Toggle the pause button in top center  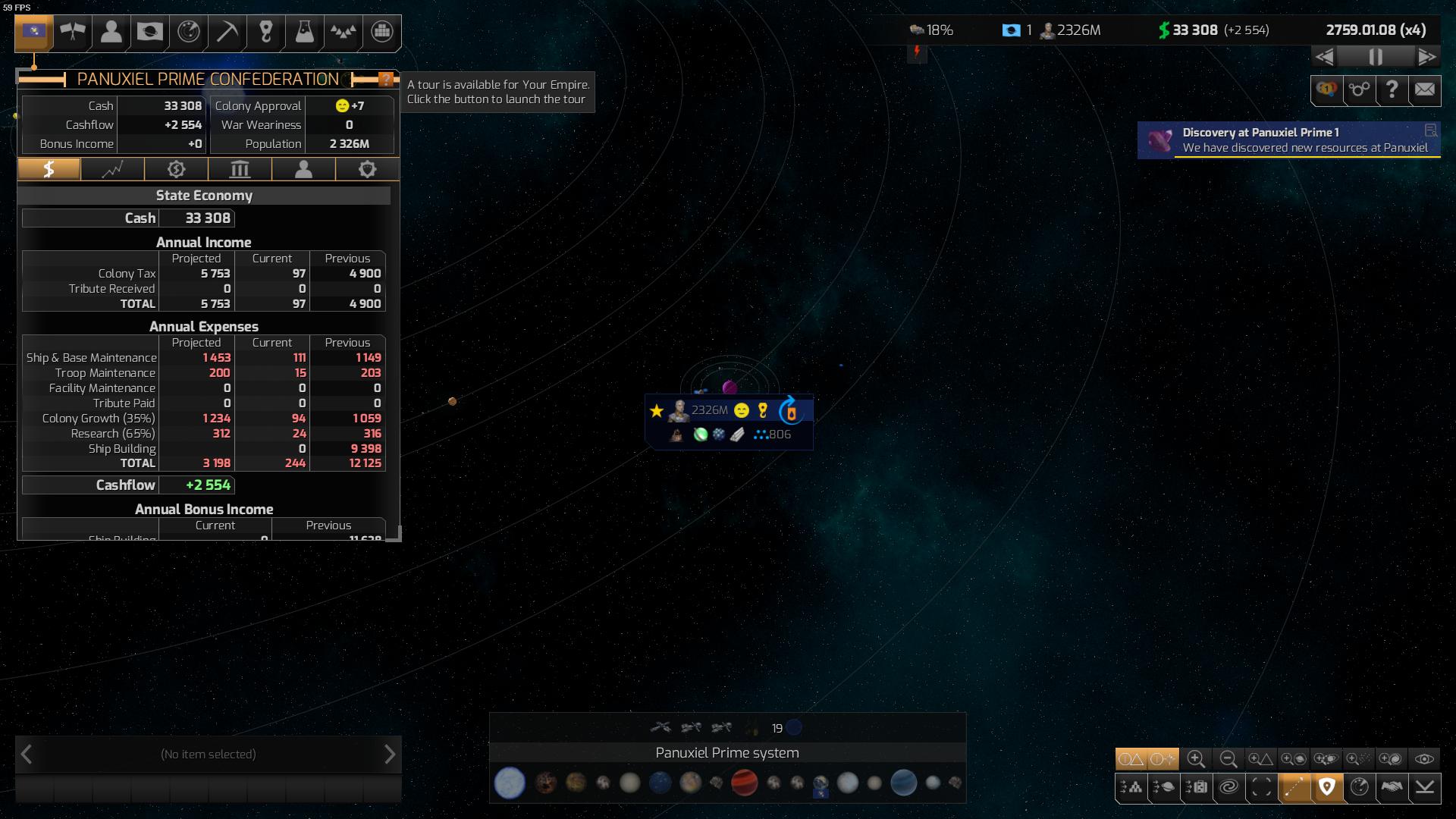coord(1376,57)
